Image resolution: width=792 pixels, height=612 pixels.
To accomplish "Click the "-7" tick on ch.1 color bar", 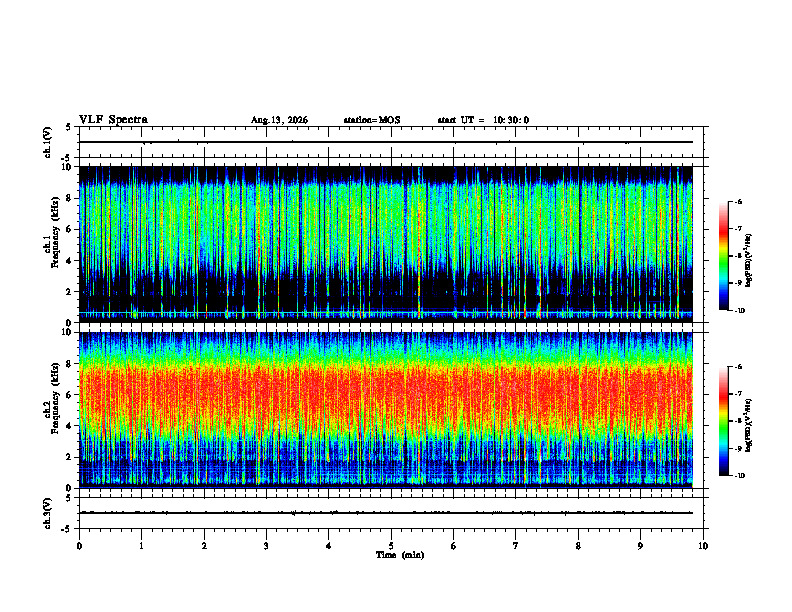I will click(x=739, y=229).
